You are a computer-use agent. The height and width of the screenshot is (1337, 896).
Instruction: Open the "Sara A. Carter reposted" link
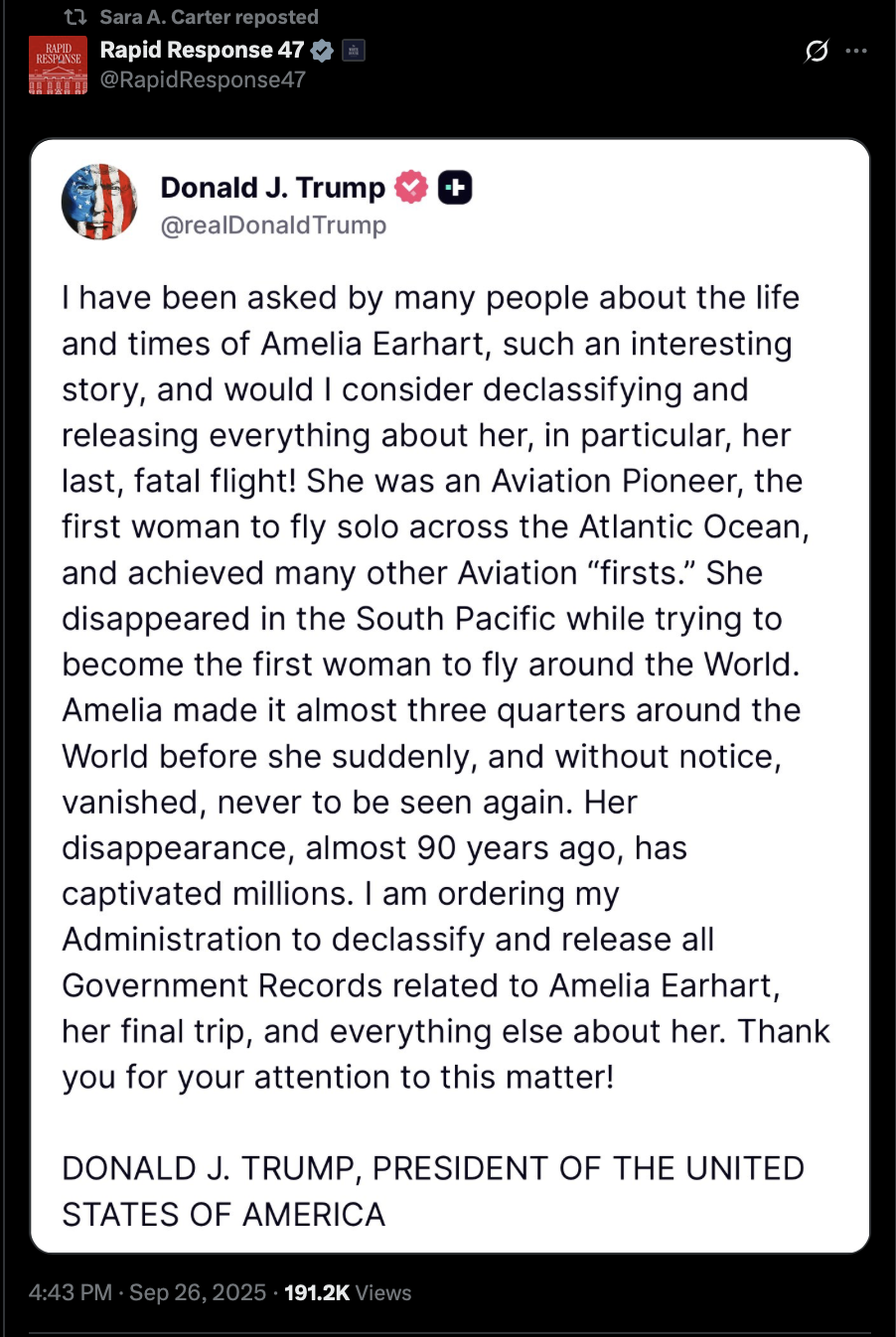209,17
